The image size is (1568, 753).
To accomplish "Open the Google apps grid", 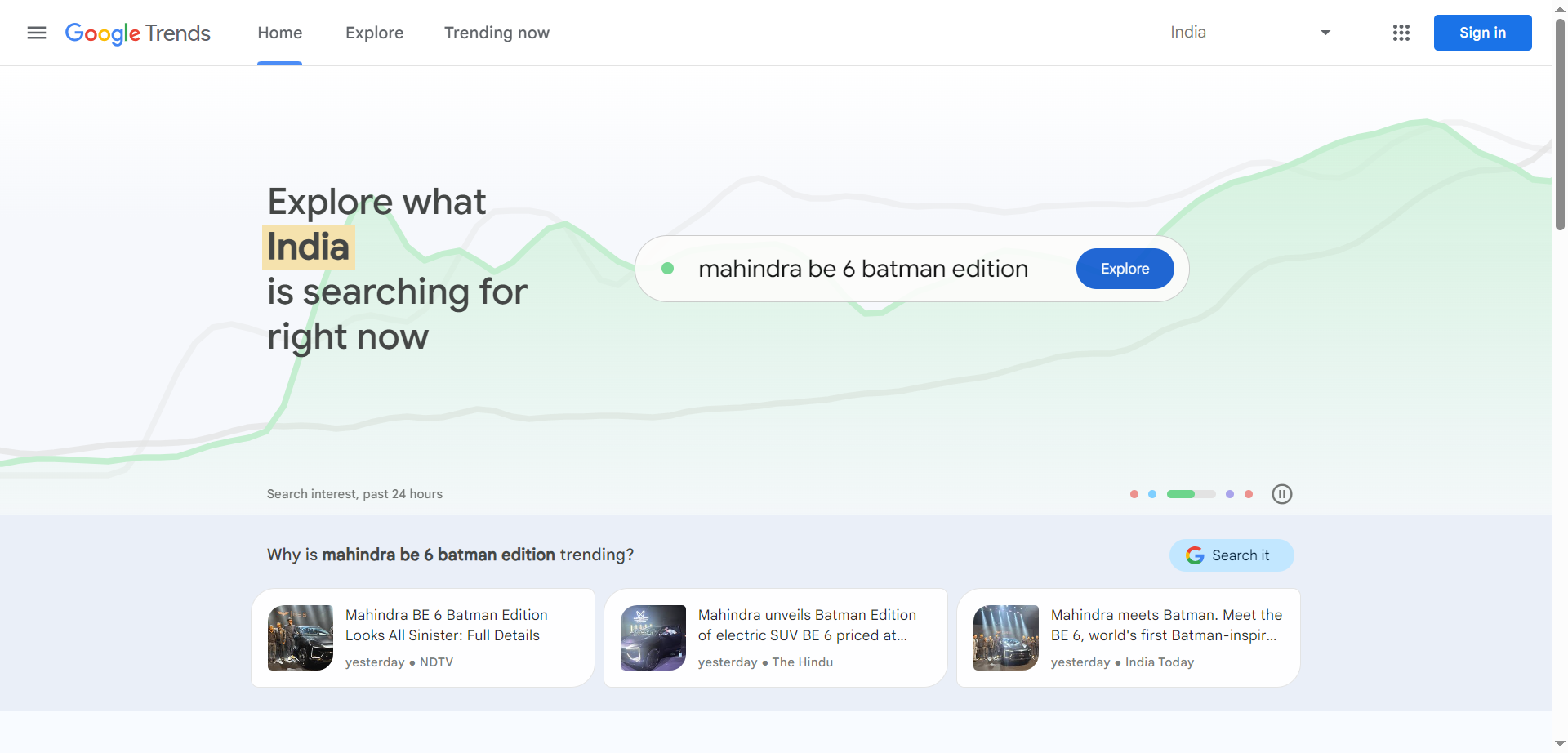I will coord(1401,33).
